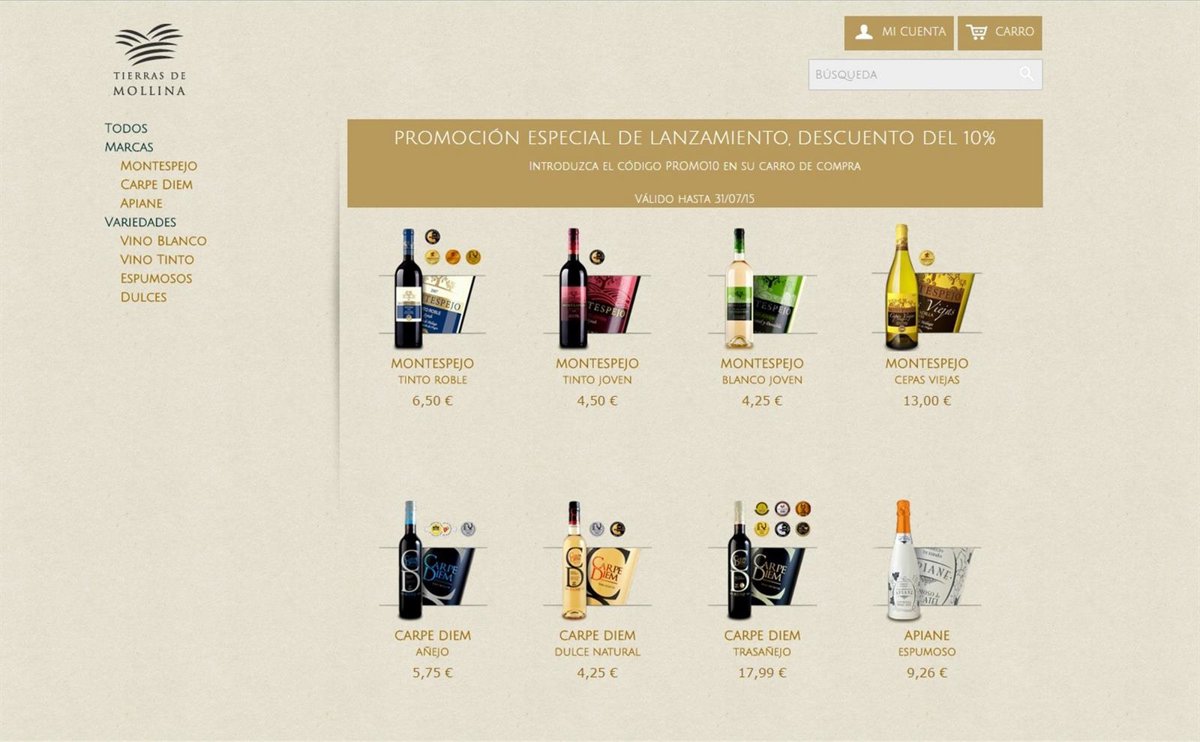Image resolution: width=1200 pixels, height=742 pixels.
Task: Select Todos in the sidebar
Action: (126, 128)
